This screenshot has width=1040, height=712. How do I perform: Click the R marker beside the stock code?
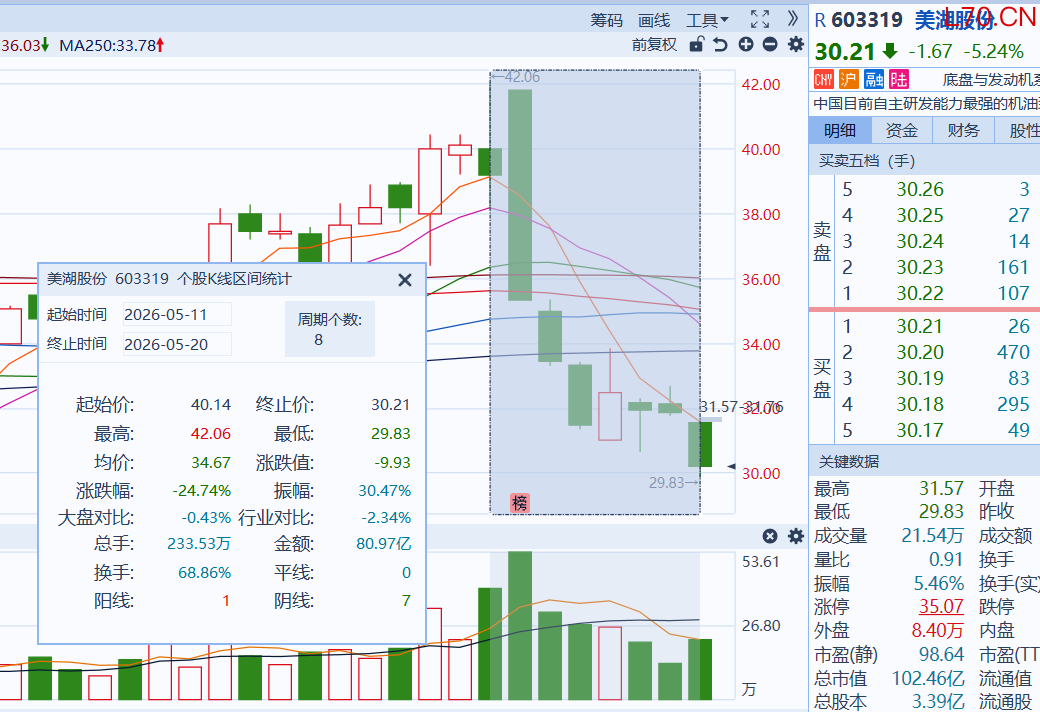coord(820,21)
